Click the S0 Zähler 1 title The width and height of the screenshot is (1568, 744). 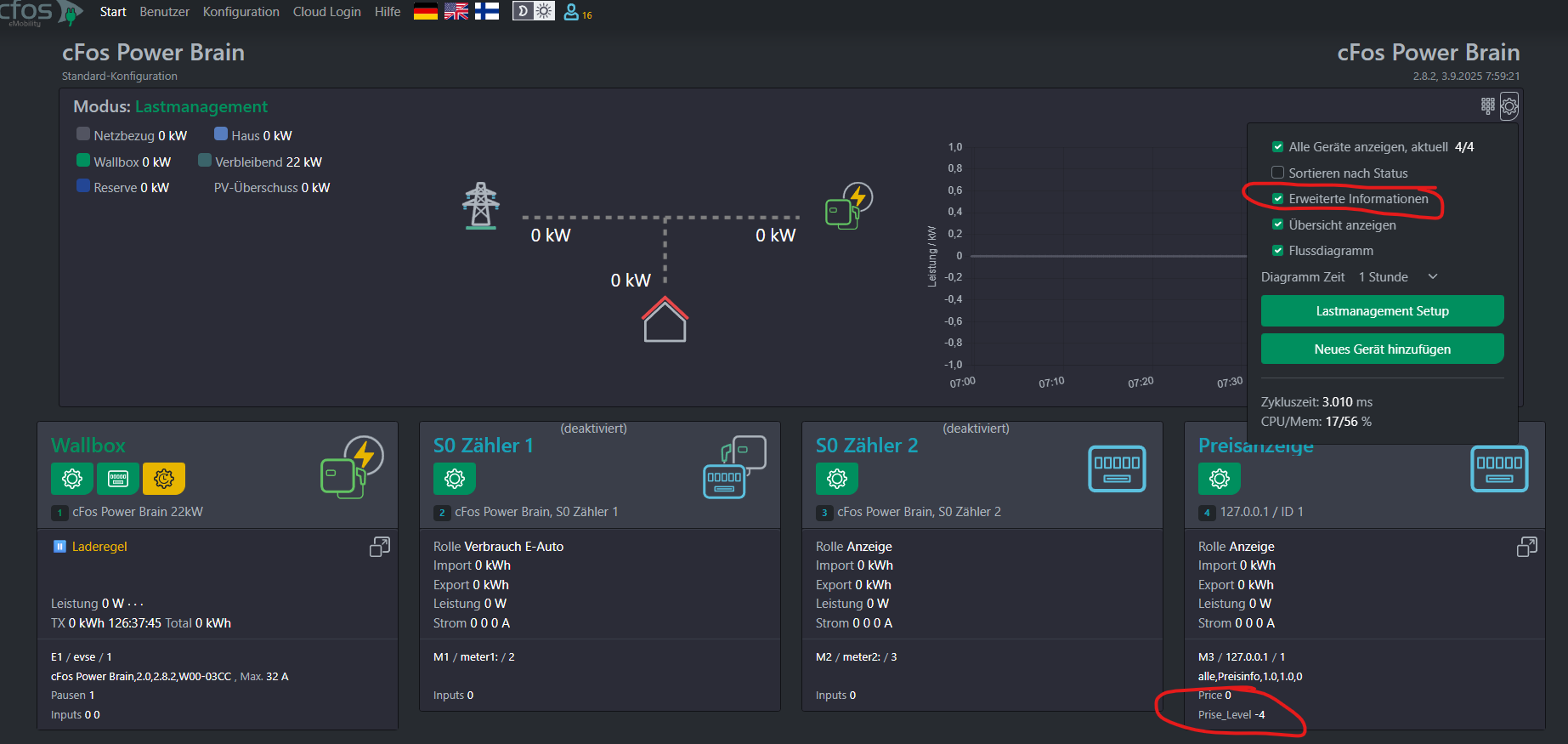coord(484,446)
